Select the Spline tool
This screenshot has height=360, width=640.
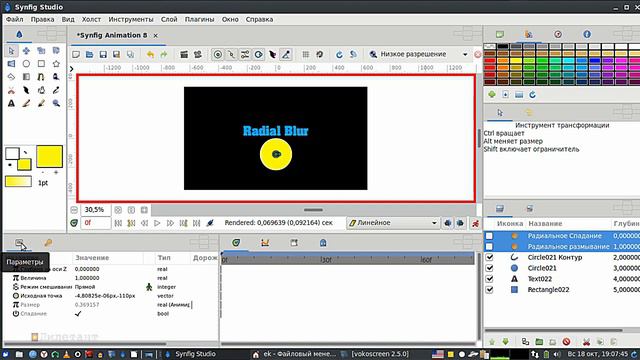41,77
